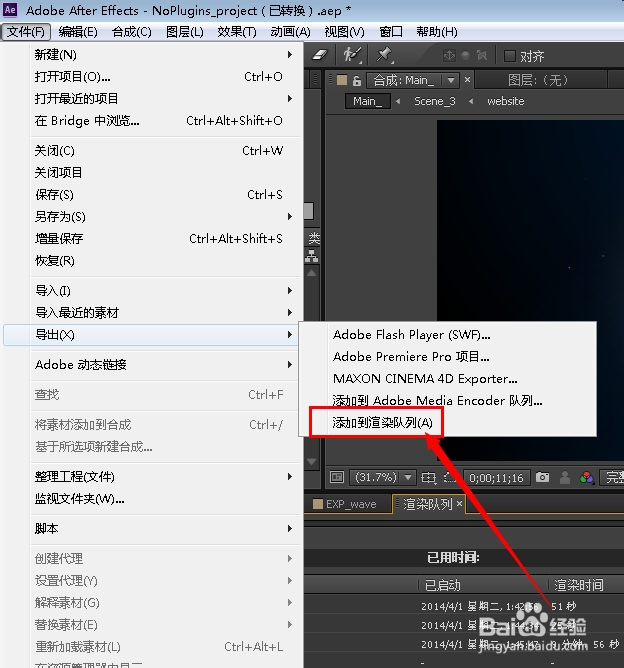Close the 渲染队列 tab
This screenshot has height=668, width=624.
point(459,504)
